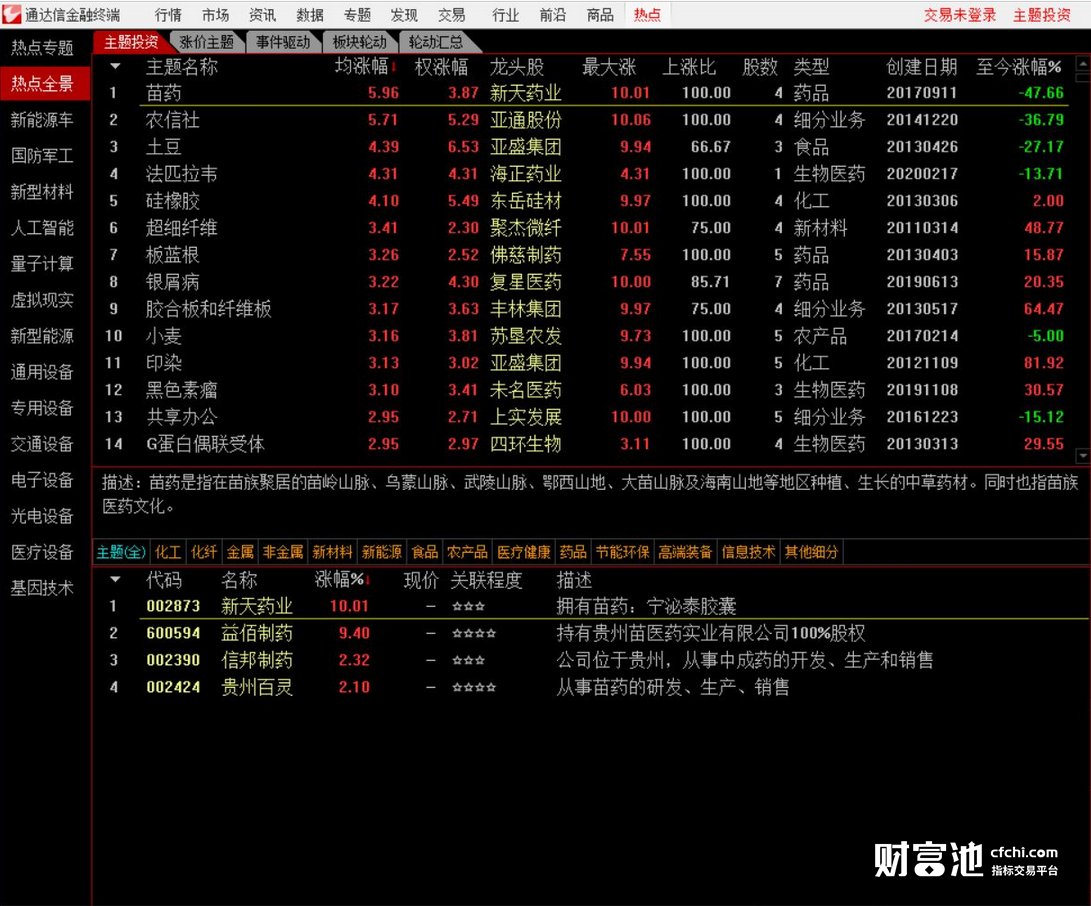Switch to the 板块轮动 tab
Image resolution: width=1091 pixels, height=906 pixels.
(360, 42)
